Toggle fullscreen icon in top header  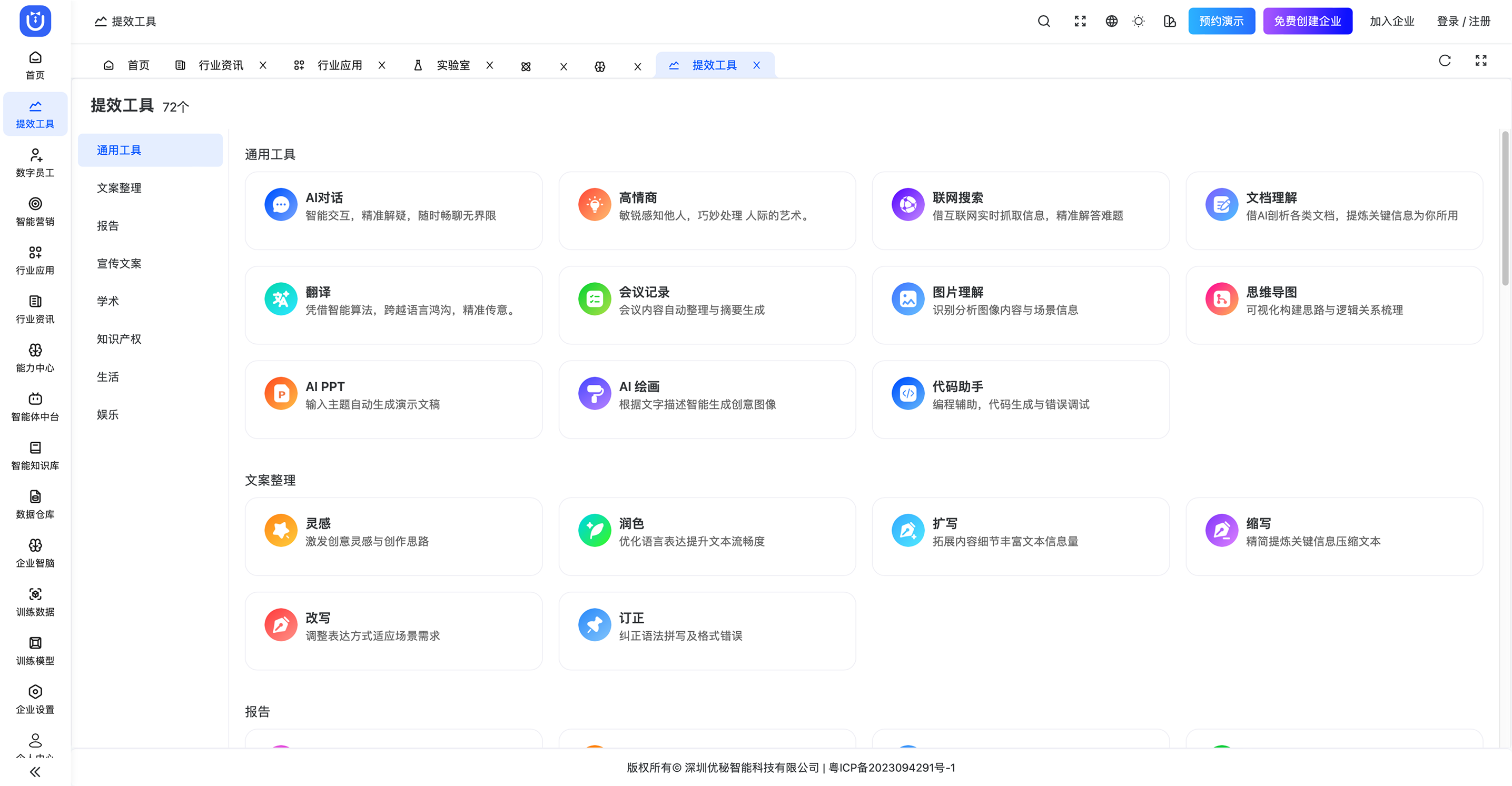(x=1080, y=22)
